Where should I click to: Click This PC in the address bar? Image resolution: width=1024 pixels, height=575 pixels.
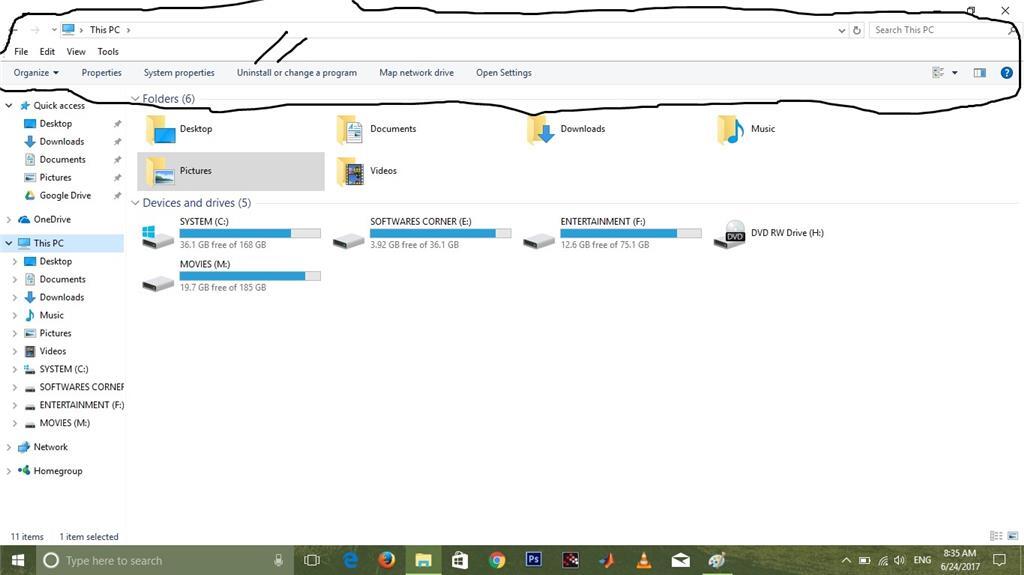pos(104,30)
